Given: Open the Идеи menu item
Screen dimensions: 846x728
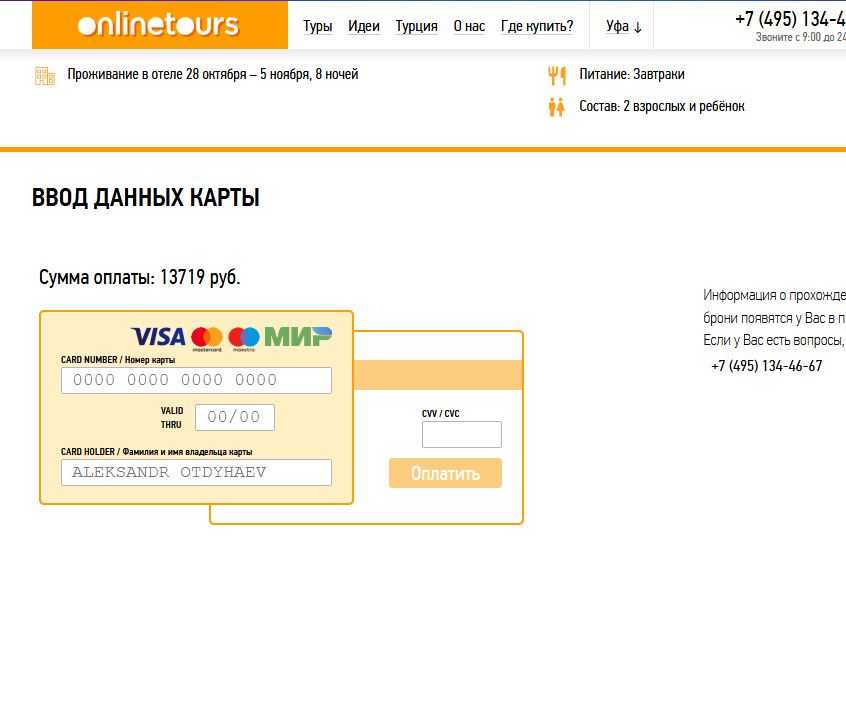Looking at the screenshot, I should 364,26.
